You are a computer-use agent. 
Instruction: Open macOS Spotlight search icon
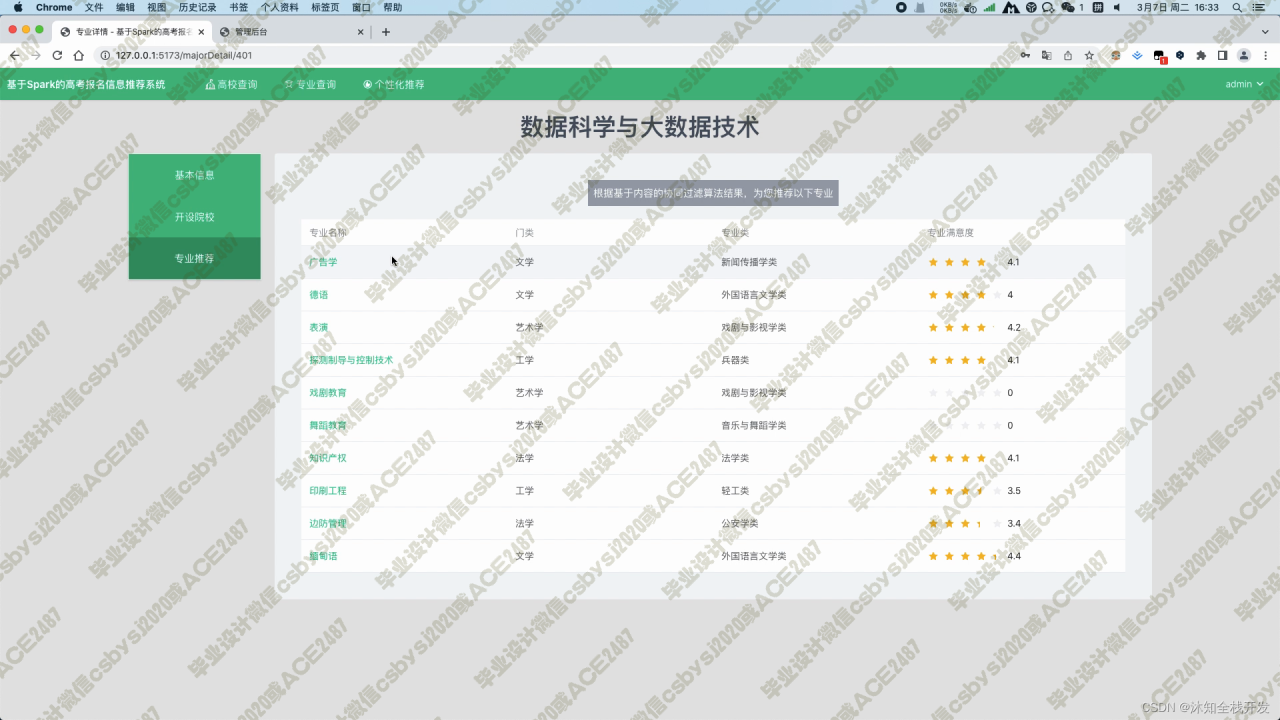pyautogui.click(x=1238, y=7)
